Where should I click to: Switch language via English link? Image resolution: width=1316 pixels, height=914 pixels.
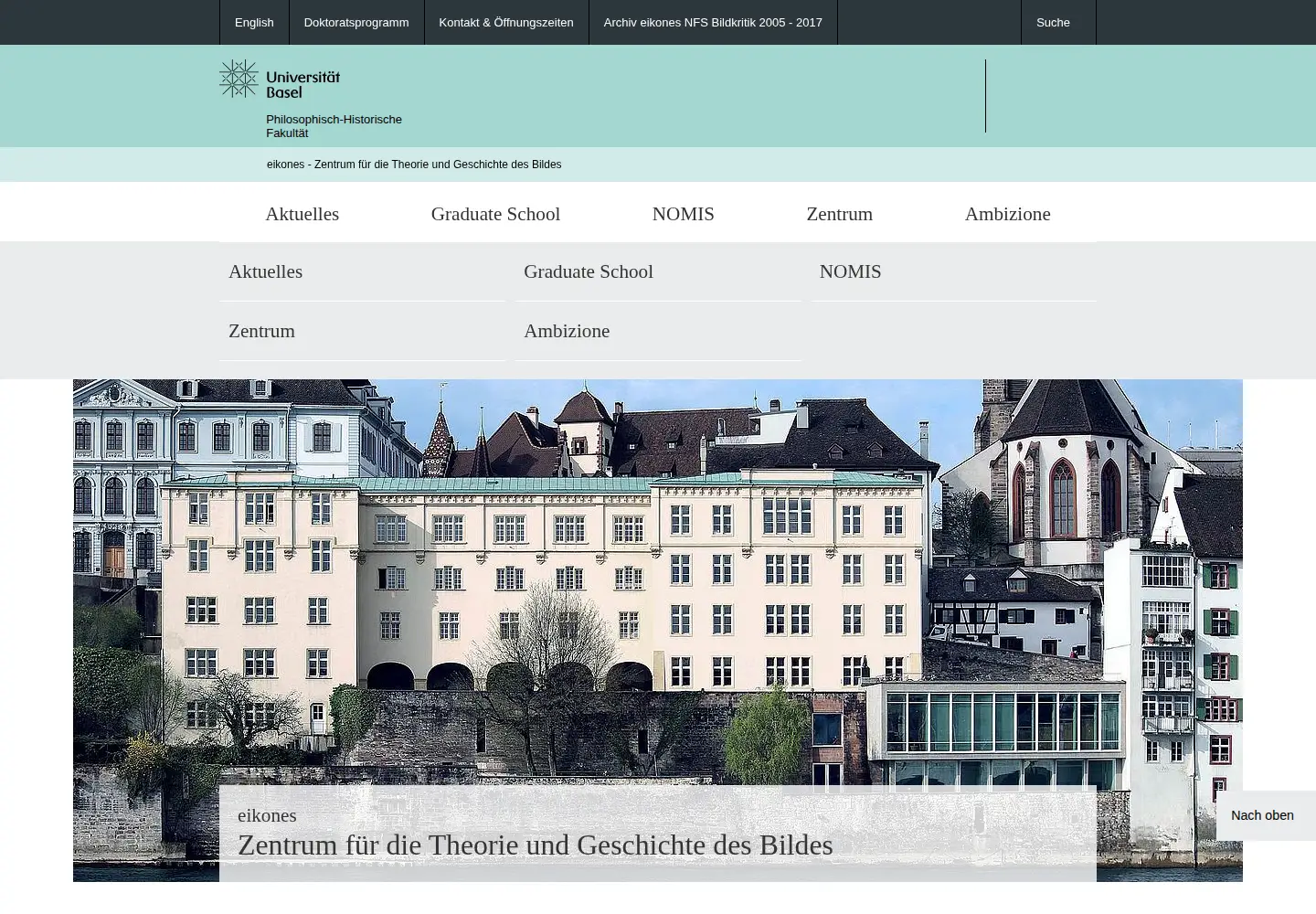(254, 22)
